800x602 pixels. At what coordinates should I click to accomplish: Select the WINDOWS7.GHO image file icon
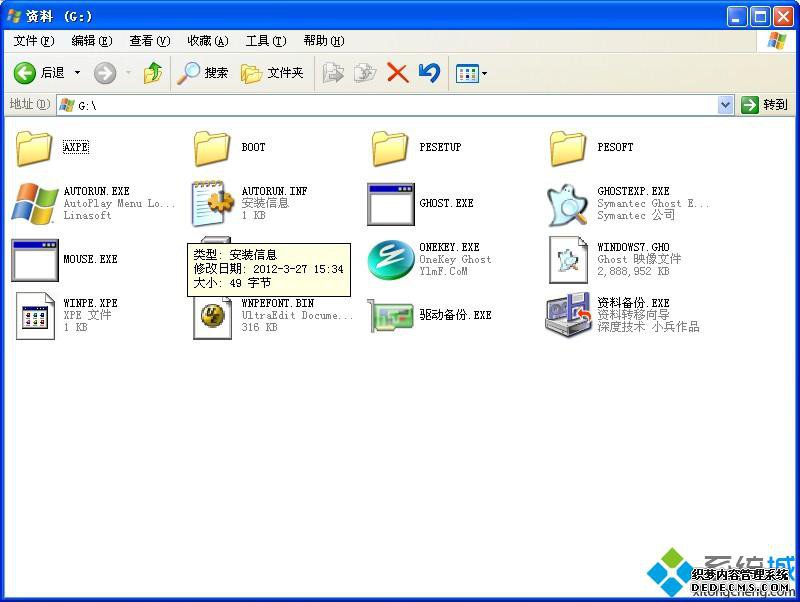click(x=568, y=260)
